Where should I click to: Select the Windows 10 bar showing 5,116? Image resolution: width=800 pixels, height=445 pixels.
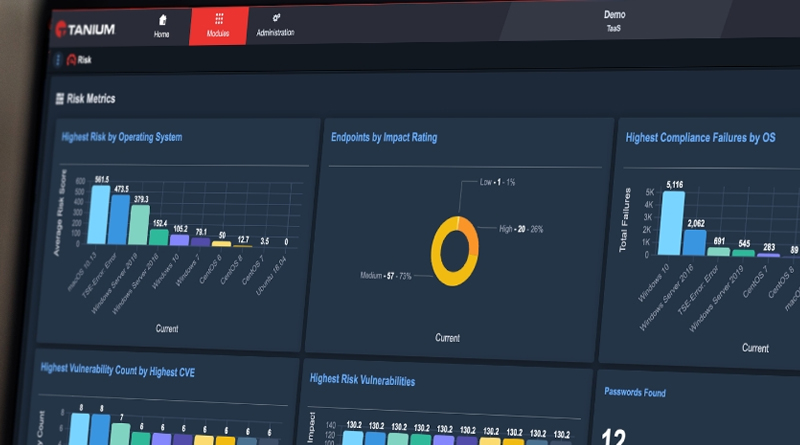tap(671, 223)
